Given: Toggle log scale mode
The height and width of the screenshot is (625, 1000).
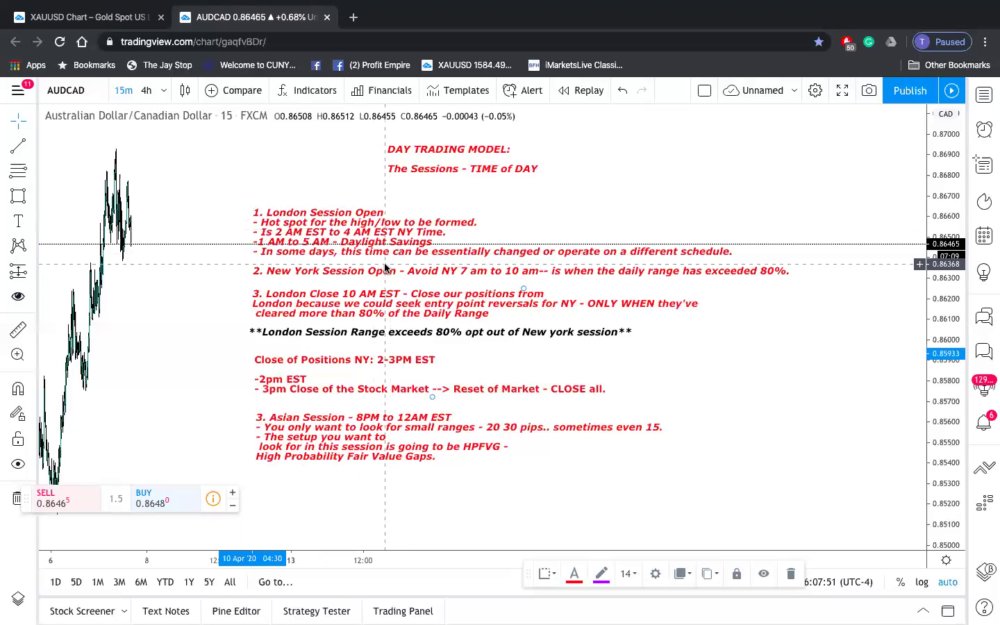Looking at the screenshot, I should click(922, 582).
